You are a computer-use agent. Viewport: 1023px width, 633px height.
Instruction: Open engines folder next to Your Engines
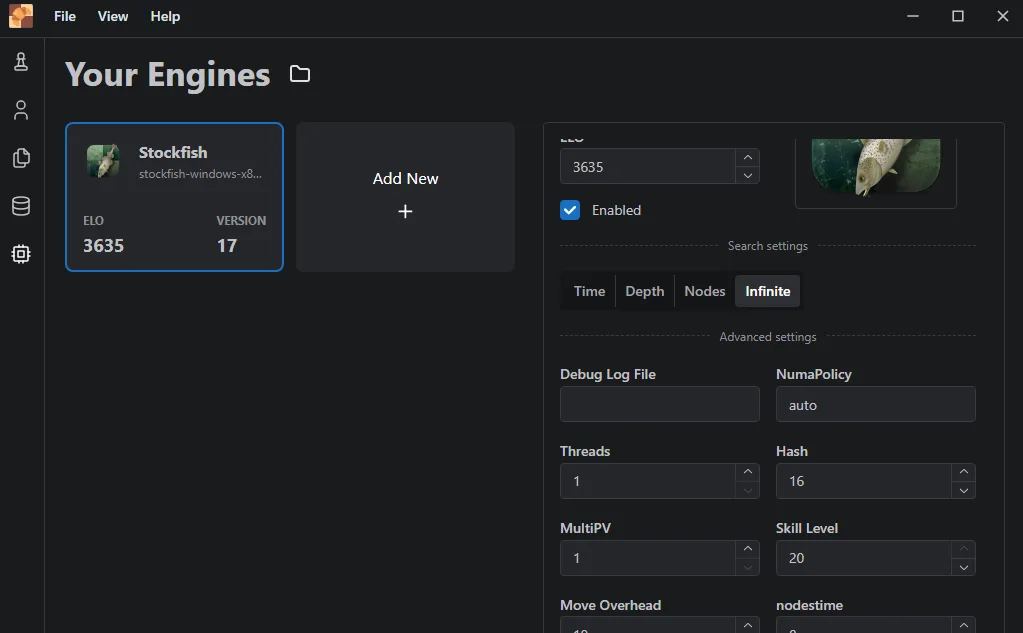pos(299,74)
